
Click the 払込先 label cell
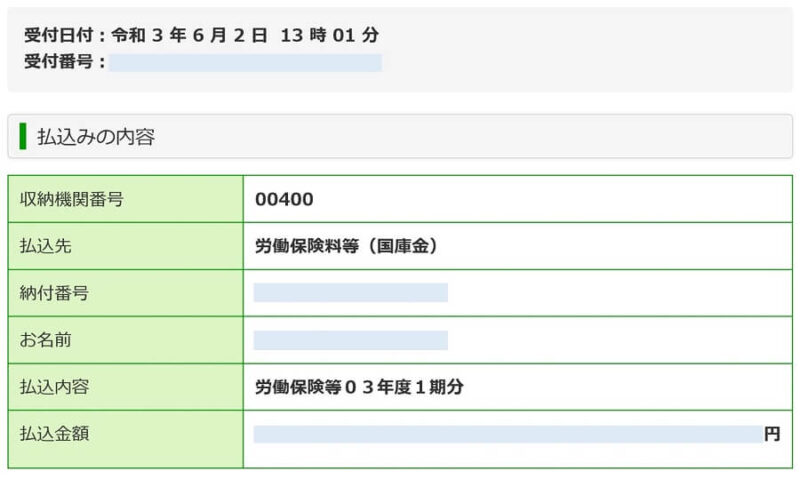pyautogui.click(x=126, y=246)
